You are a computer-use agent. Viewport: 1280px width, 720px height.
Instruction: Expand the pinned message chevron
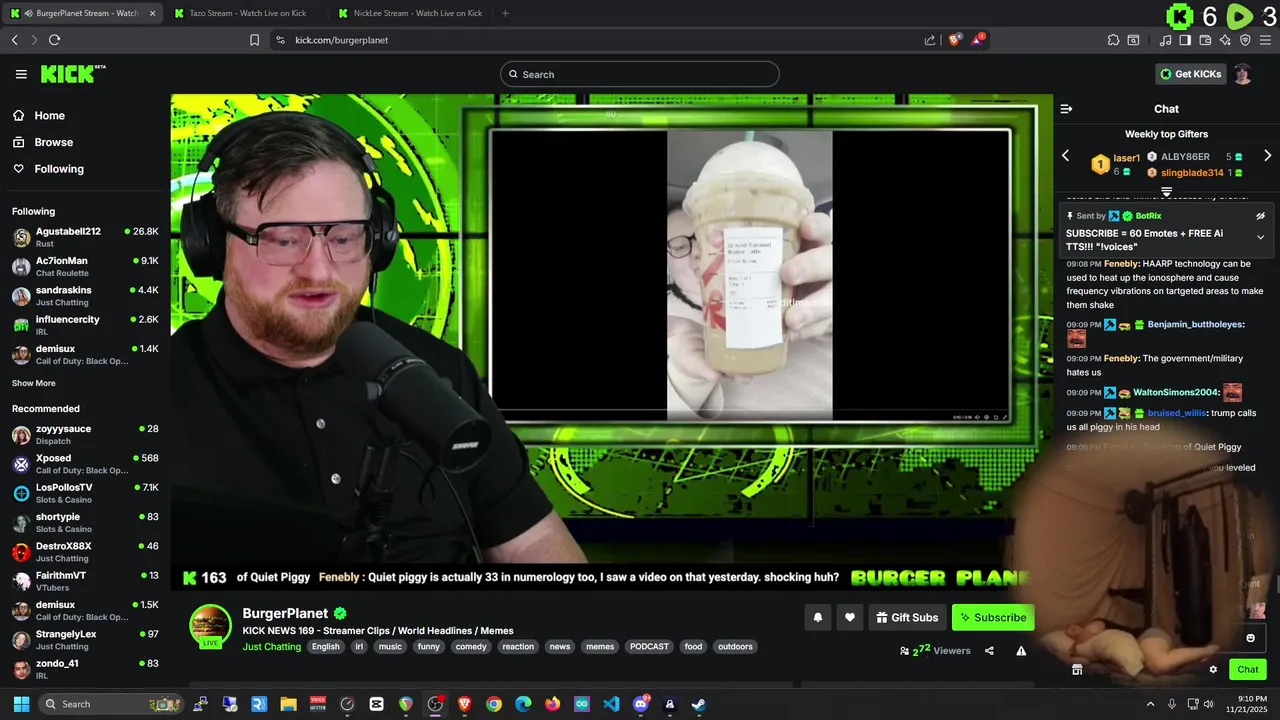[1260, 237]
